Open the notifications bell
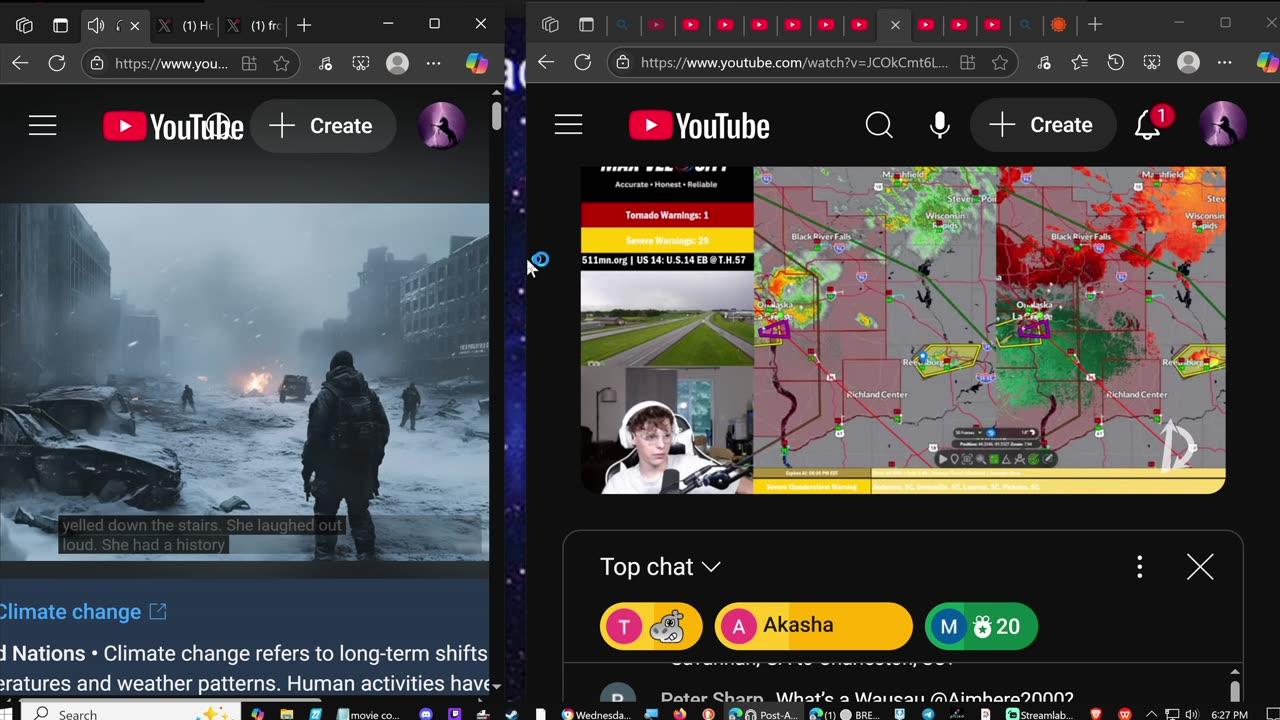This screenshot has height=720, width=1280. point(1149,124)
